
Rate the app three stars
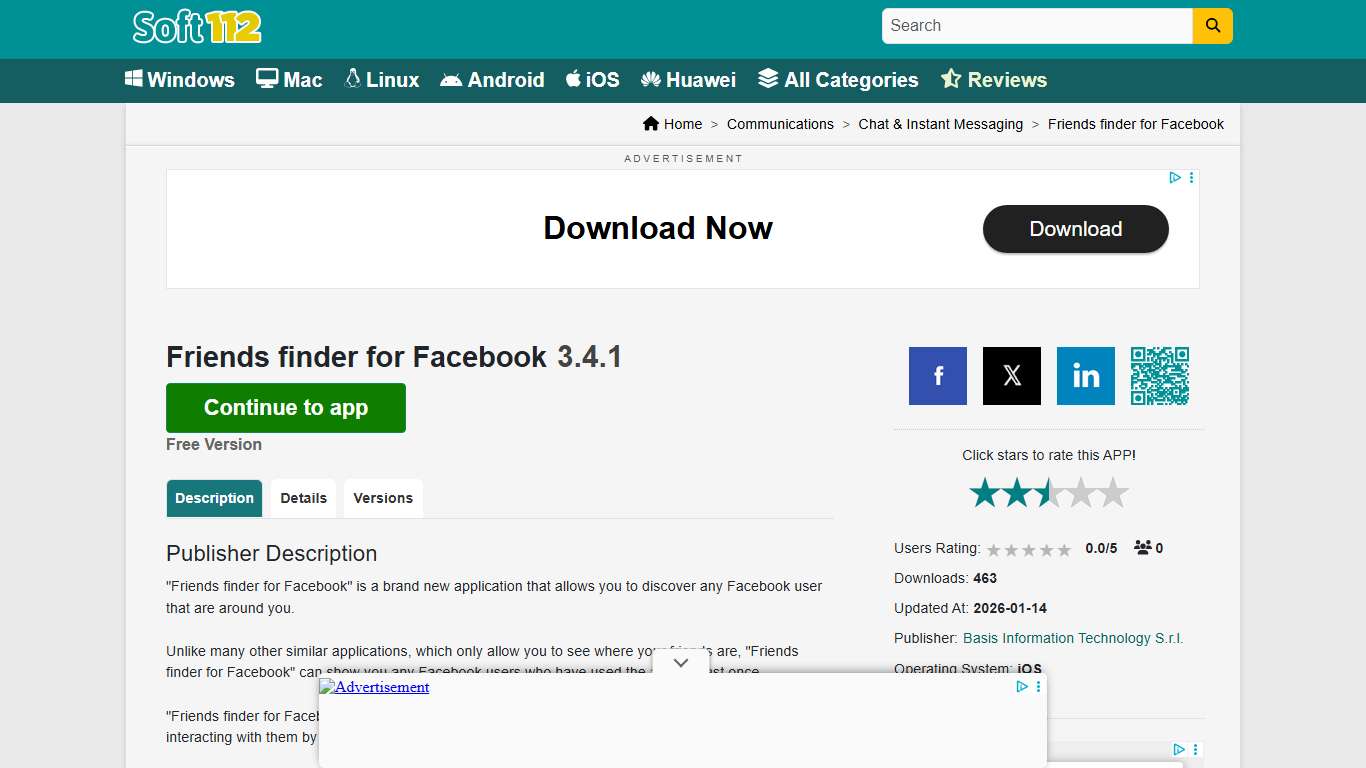(1046, 492)
